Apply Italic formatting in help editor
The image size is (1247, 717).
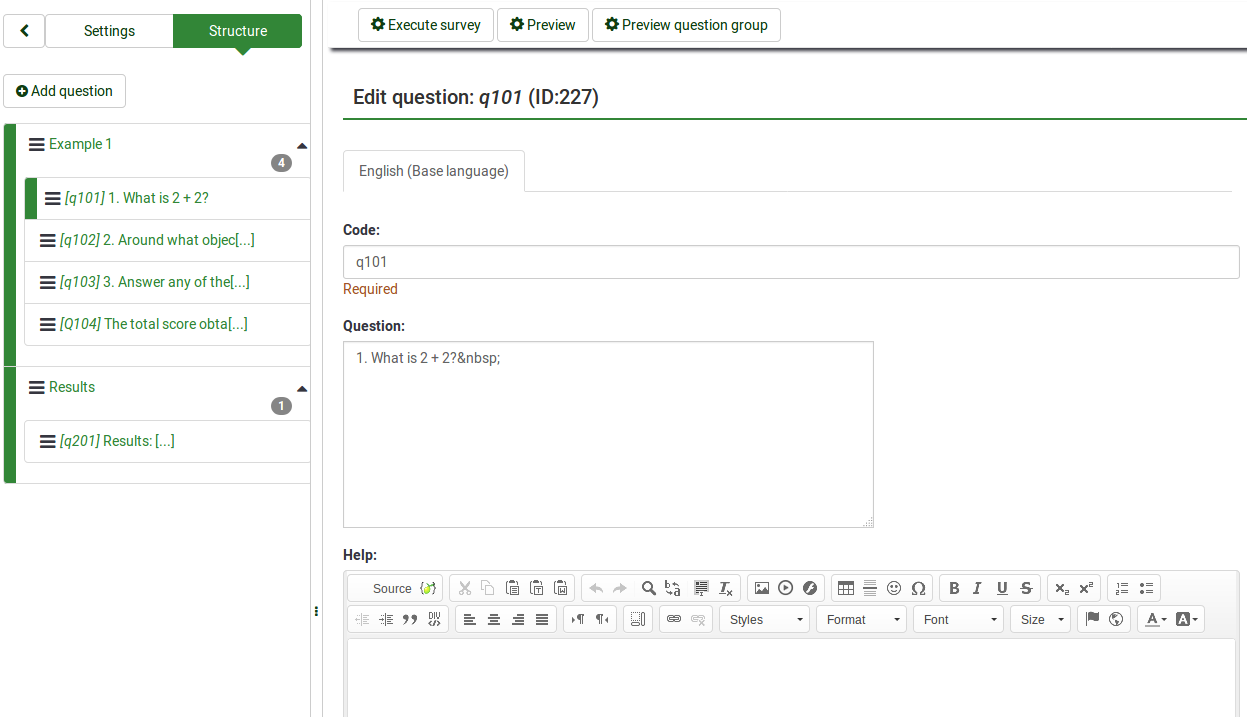coord(978,588)
